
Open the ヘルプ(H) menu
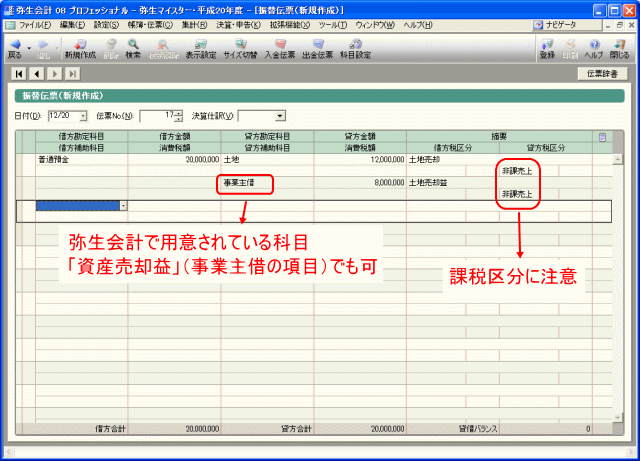418,25
